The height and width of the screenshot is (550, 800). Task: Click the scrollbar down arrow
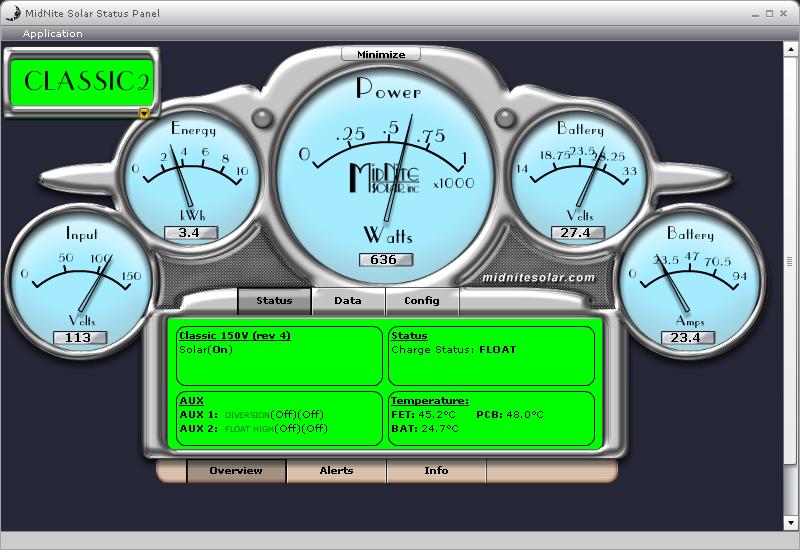point(790,523)
